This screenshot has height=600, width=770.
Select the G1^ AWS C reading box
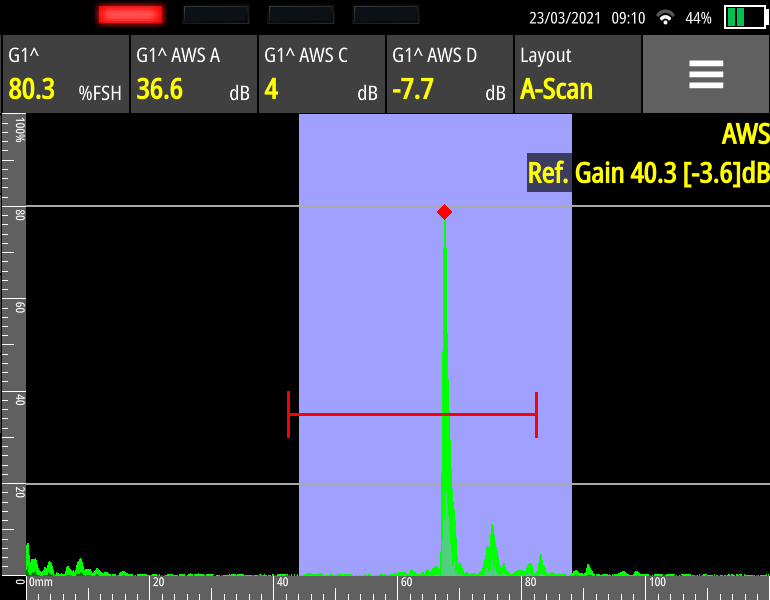pyautogui.click(x=321, y=75)
